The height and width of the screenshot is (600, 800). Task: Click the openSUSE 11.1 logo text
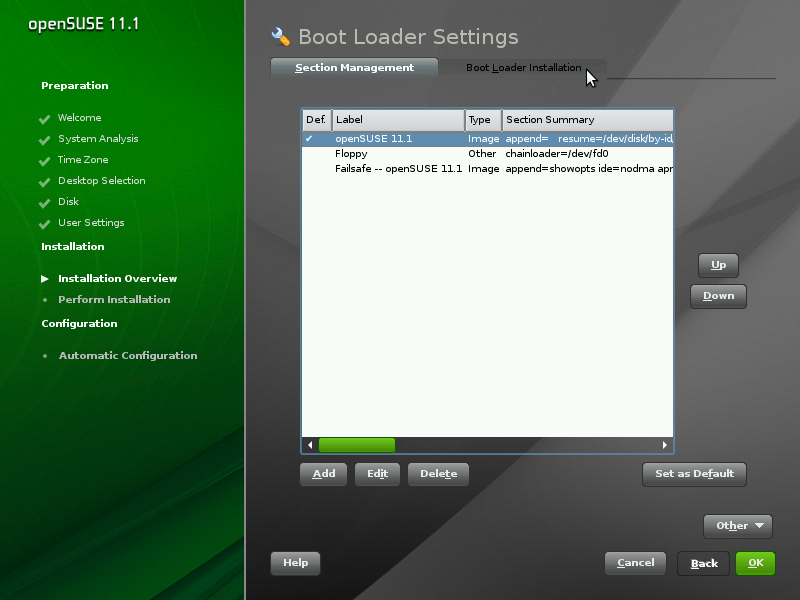pos(84,24)
